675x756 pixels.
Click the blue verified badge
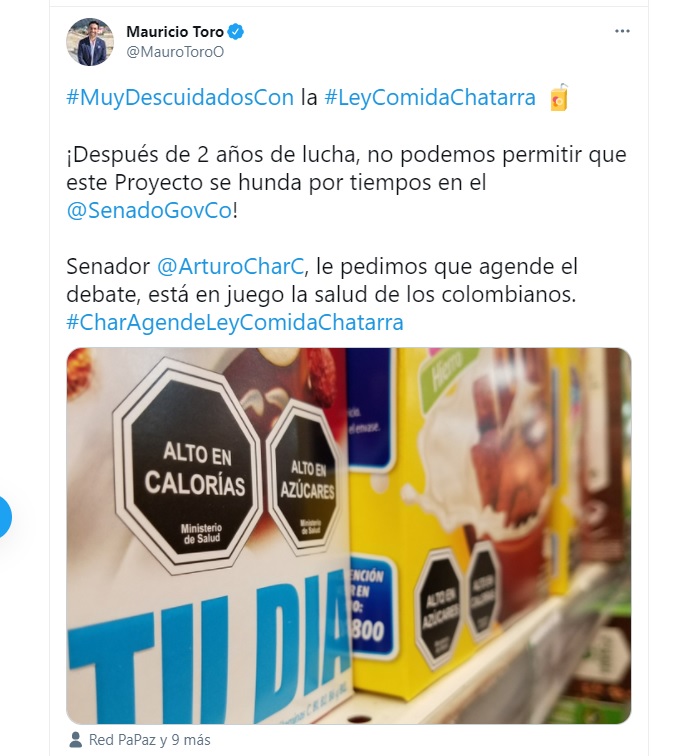pos(236,32)
